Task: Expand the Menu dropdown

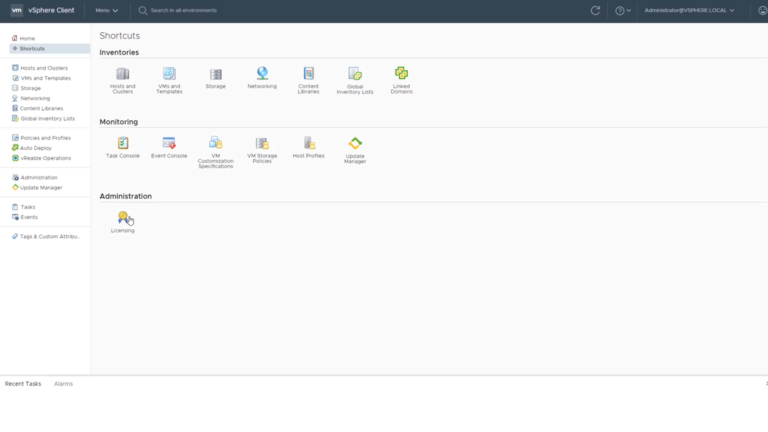Action: (x=106, y=10)
